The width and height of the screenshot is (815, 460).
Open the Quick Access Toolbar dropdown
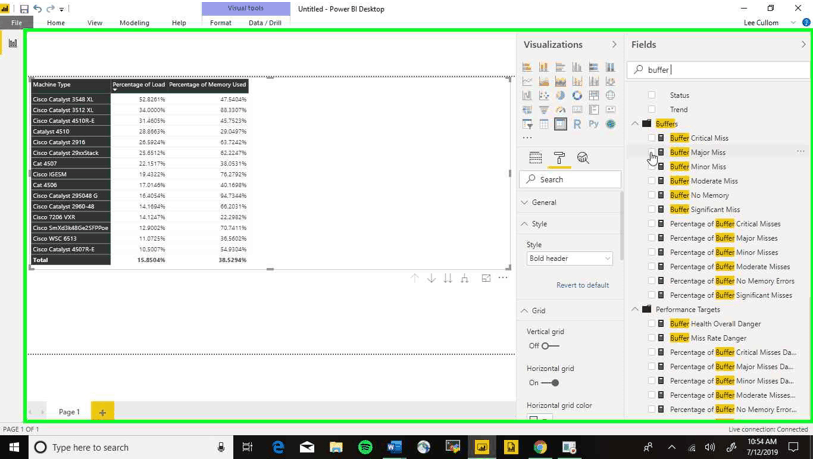click(x=61, y=9)
